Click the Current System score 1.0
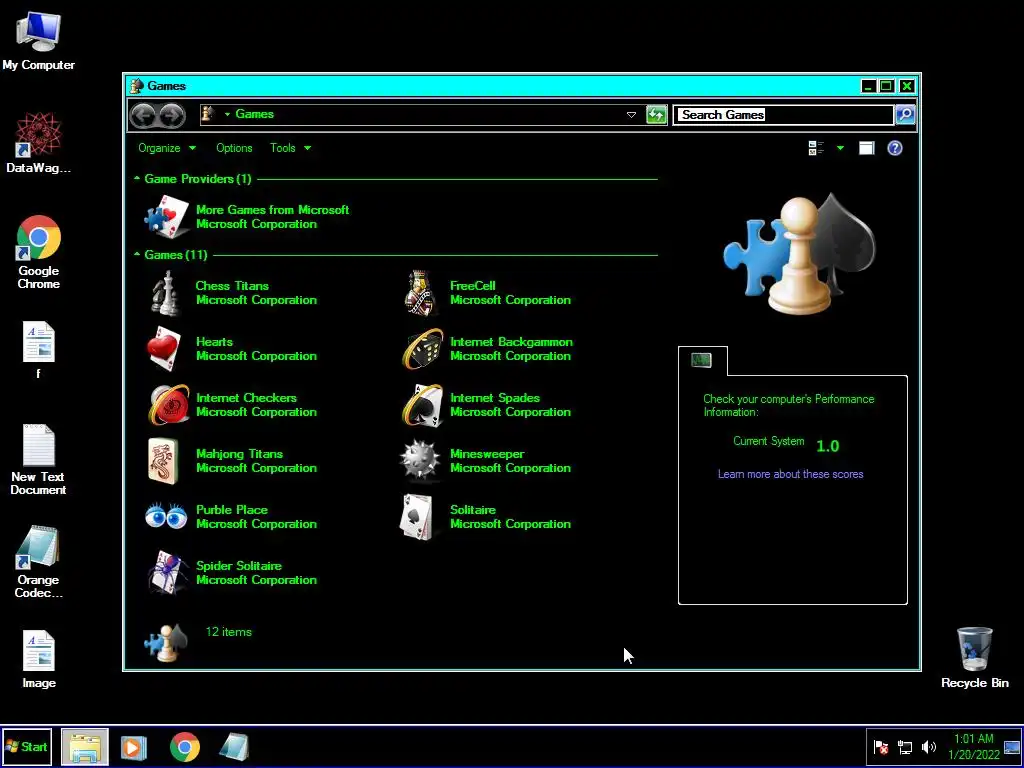1024x768 pixels. pos(827,446)
